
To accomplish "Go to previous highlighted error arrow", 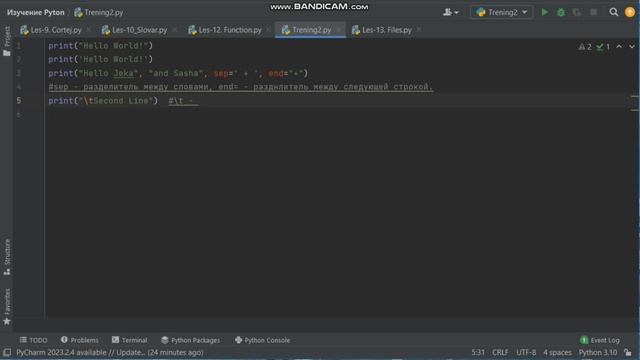I will point(619,47).
